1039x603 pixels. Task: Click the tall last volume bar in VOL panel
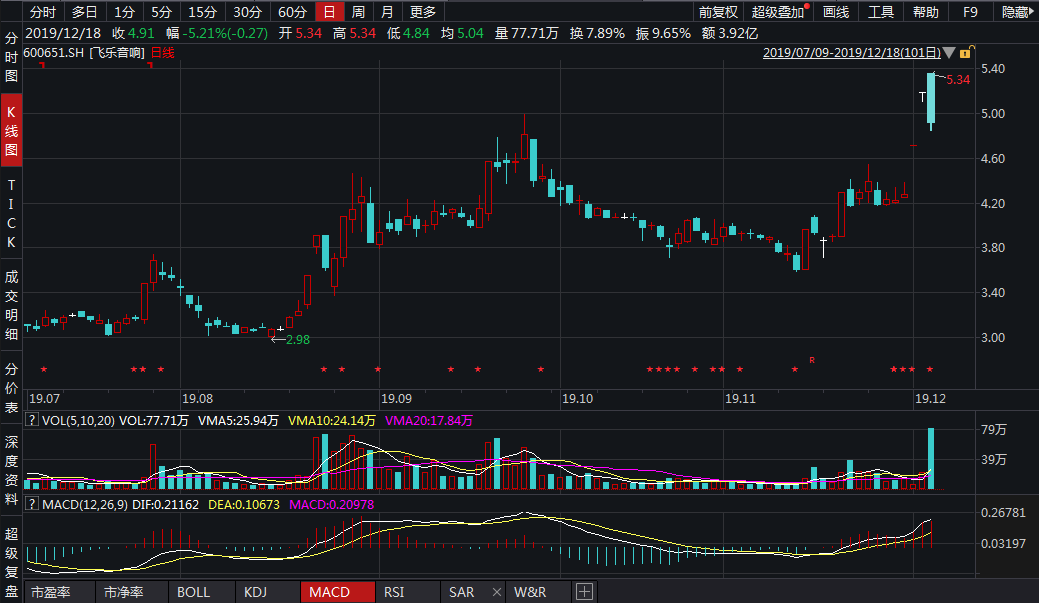pyautogui.click(x=931, y=459)
